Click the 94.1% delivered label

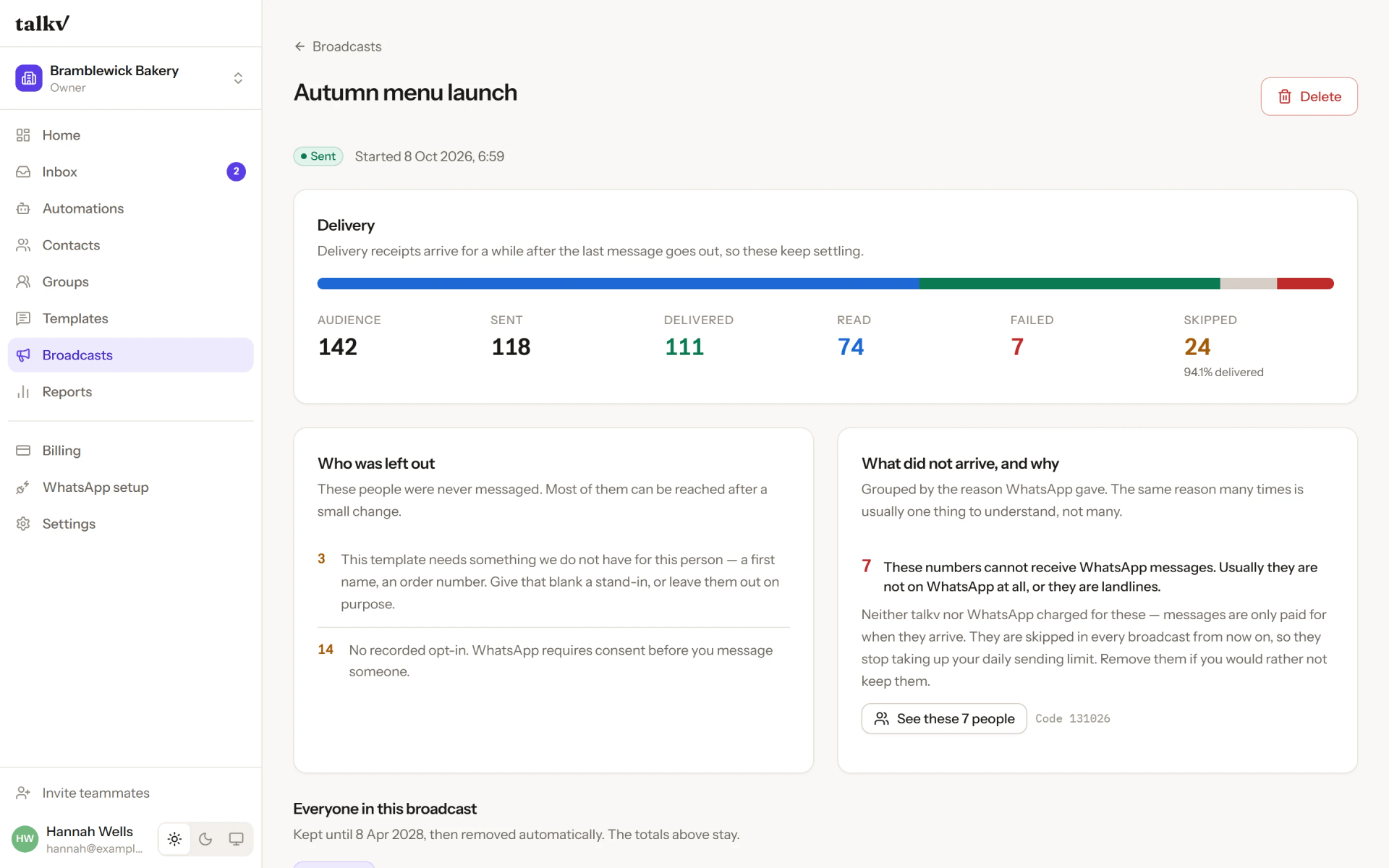click(1223, 372)
